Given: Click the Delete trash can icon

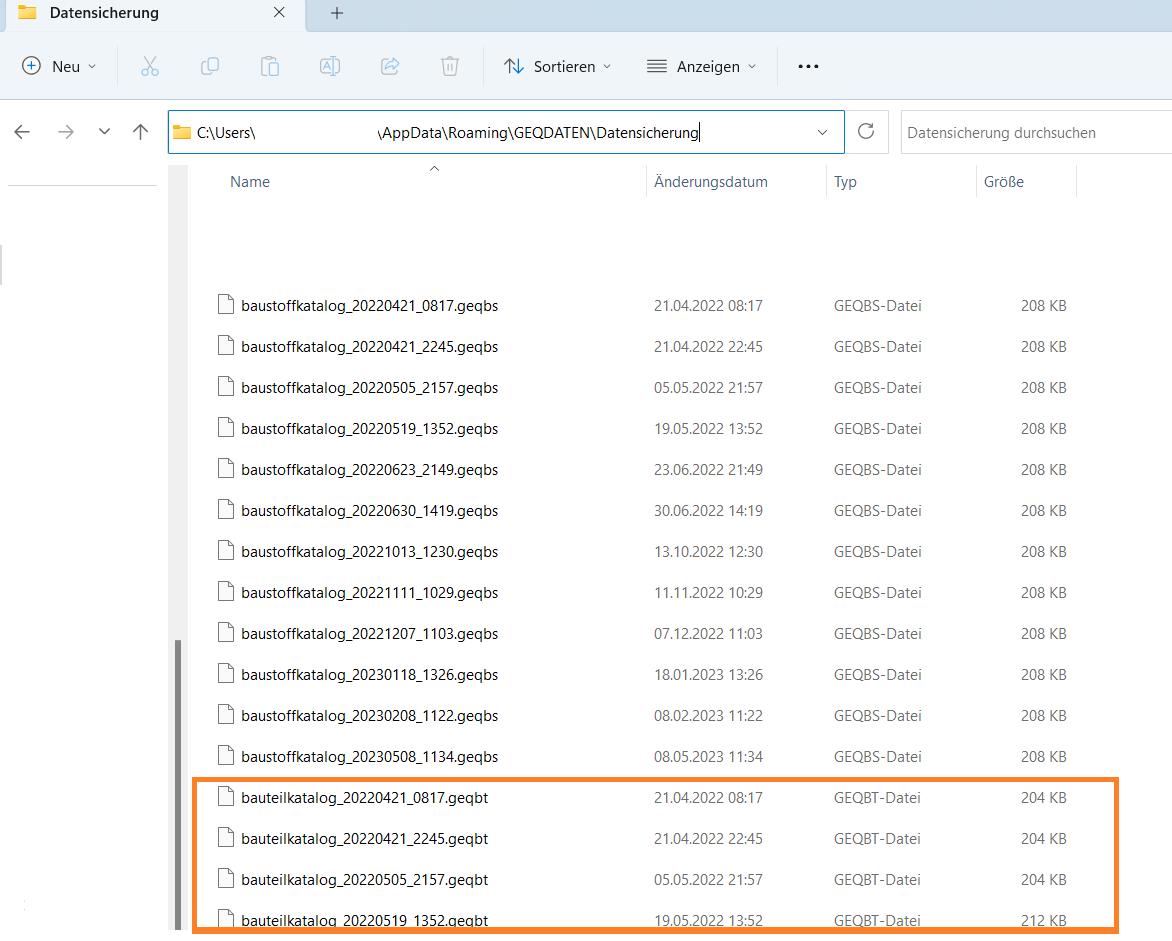Looking at the screenshot, I should [450, 67].
